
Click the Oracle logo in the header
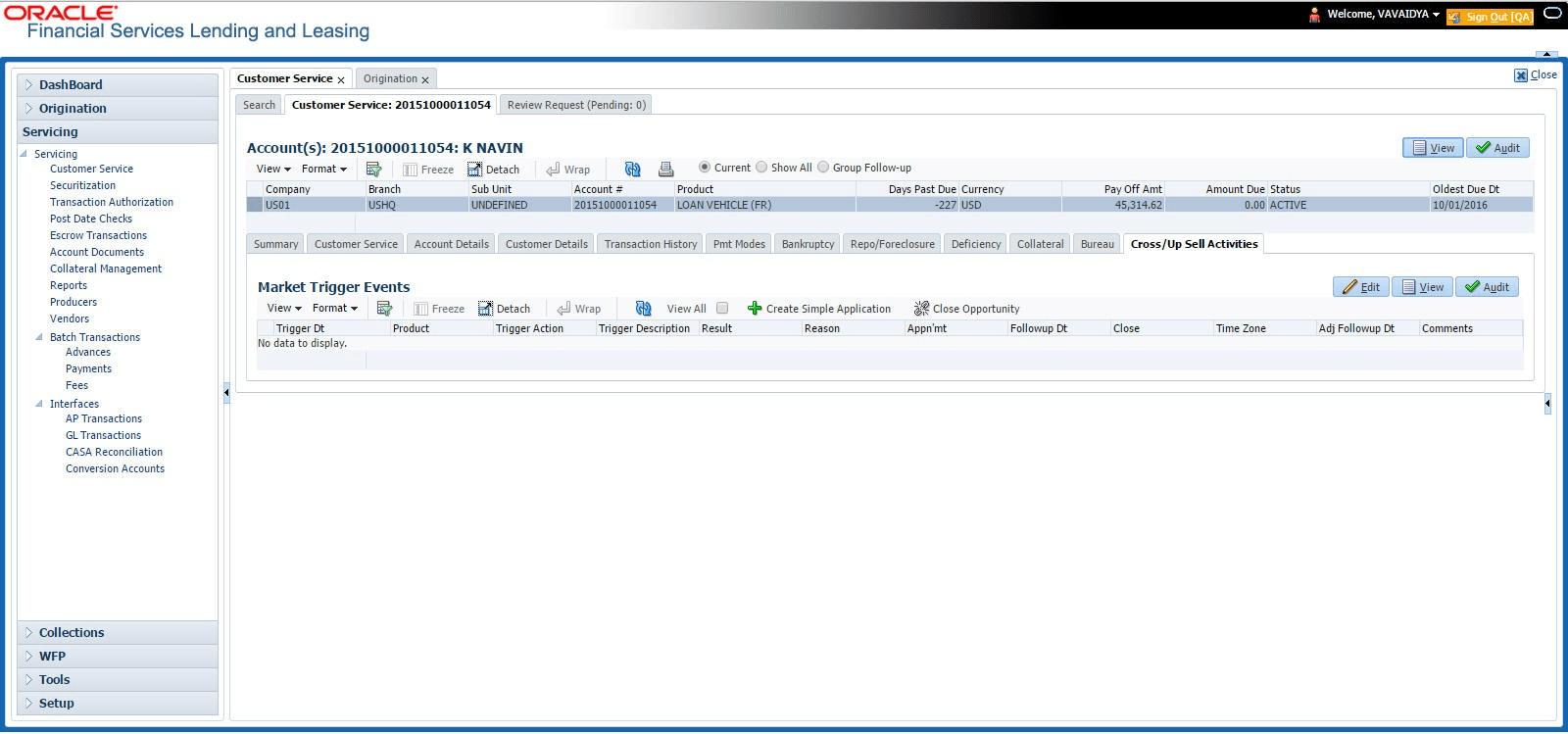click(x=61, y=12)
